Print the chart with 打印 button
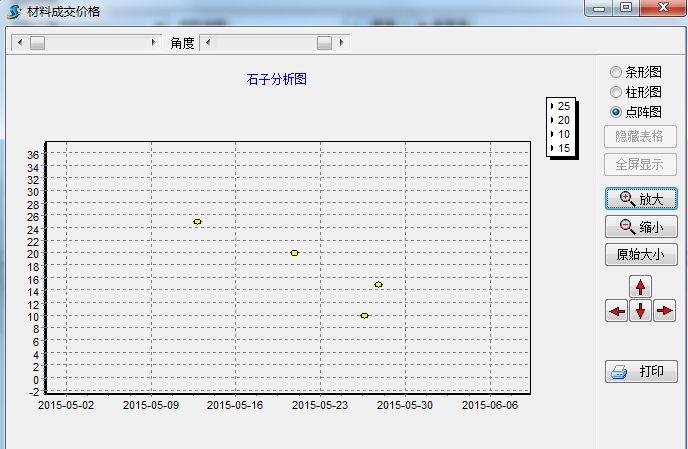This screenshot has height=449, width=688. (641, 372)
